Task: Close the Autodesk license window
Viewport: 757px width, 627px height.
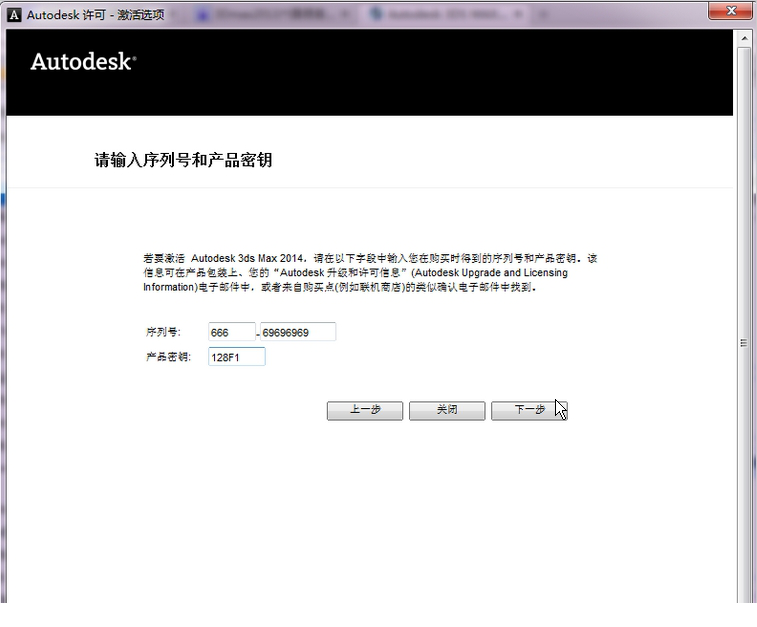Action: pyautogui.click(x=730, y=11)
